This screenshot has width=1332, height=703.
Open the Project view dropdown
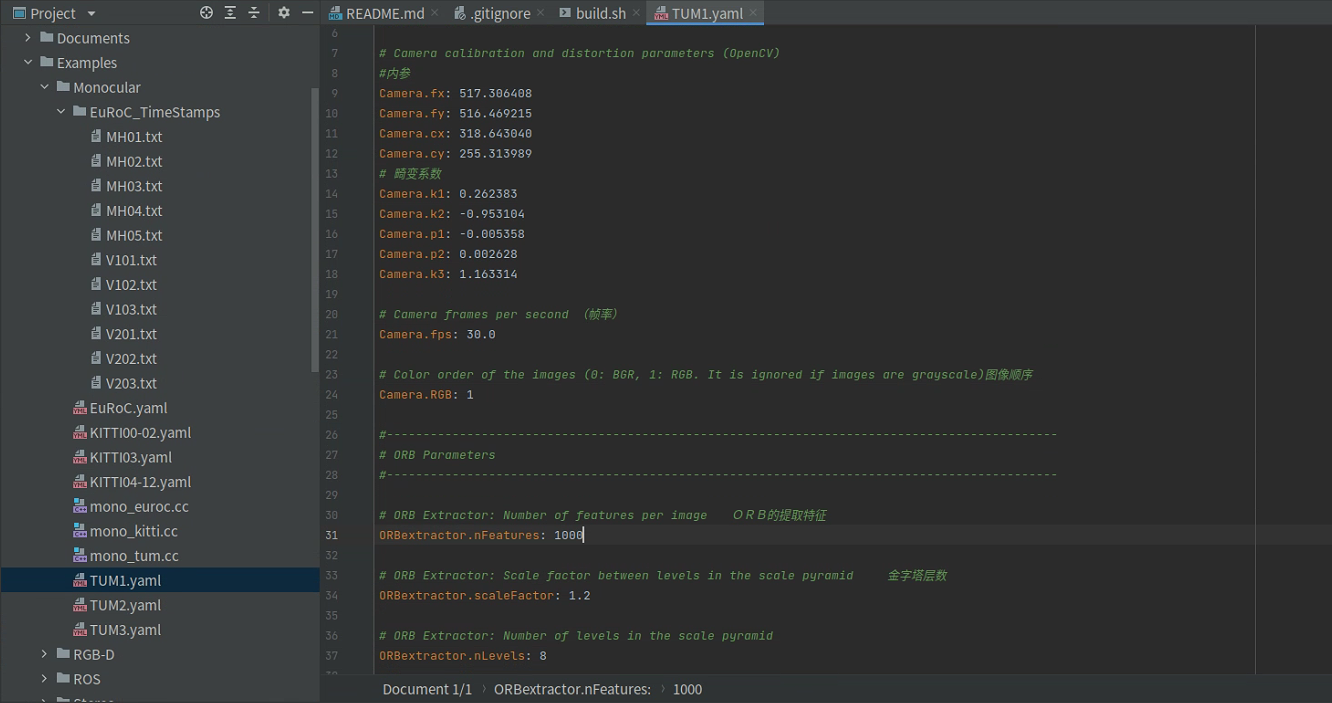coord(91,13)
